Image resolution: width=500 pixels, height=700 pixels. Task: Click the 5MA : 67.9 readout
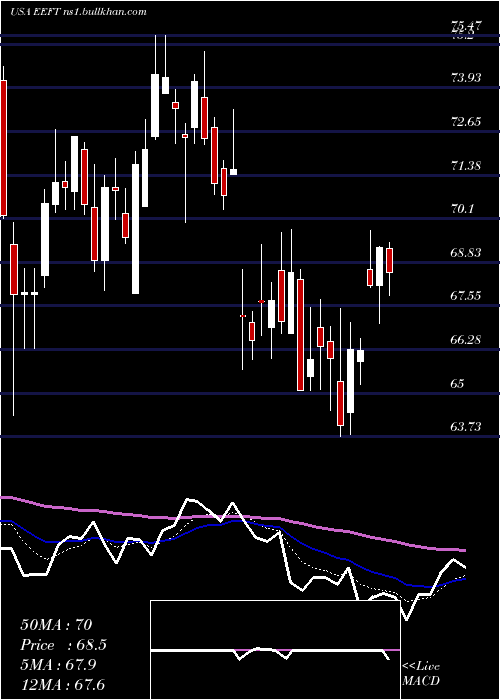(x=60, y=664)
